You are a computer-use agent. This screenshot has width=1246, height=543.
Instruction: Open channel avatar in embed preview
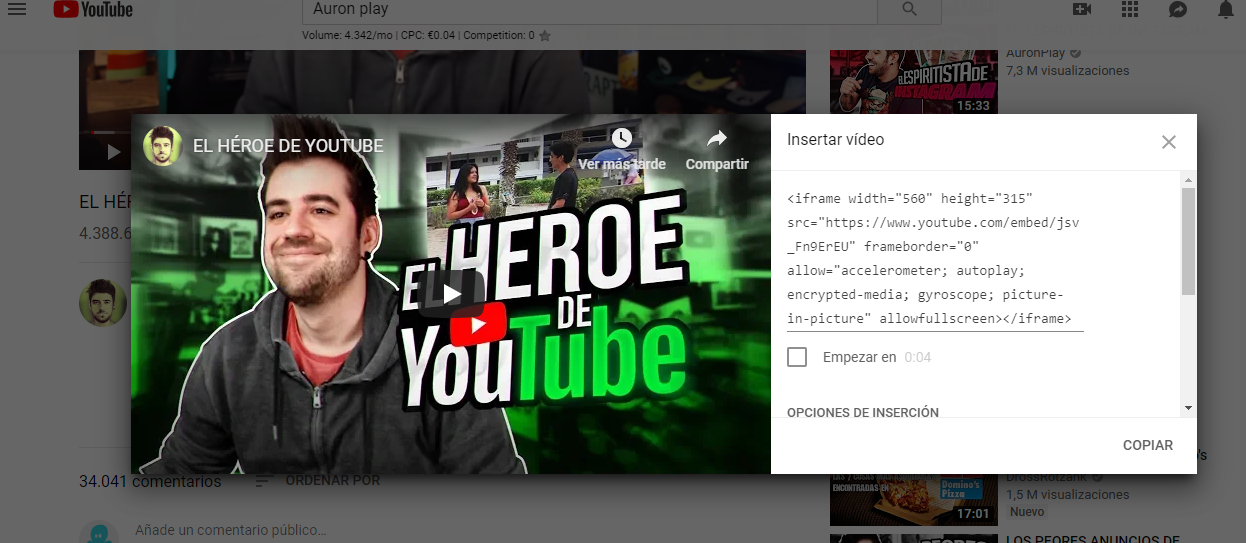pos(162,146)
